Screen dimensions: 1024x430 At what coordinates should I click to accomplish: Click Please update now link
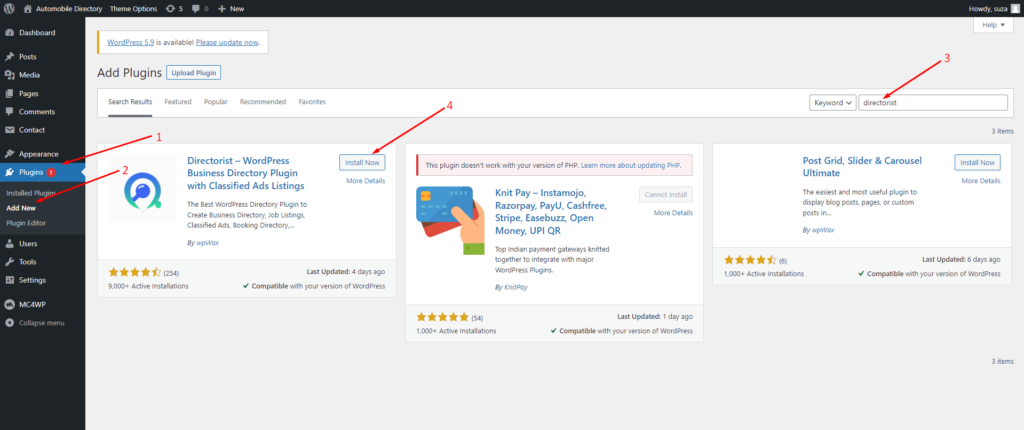(x=227, y=42)
